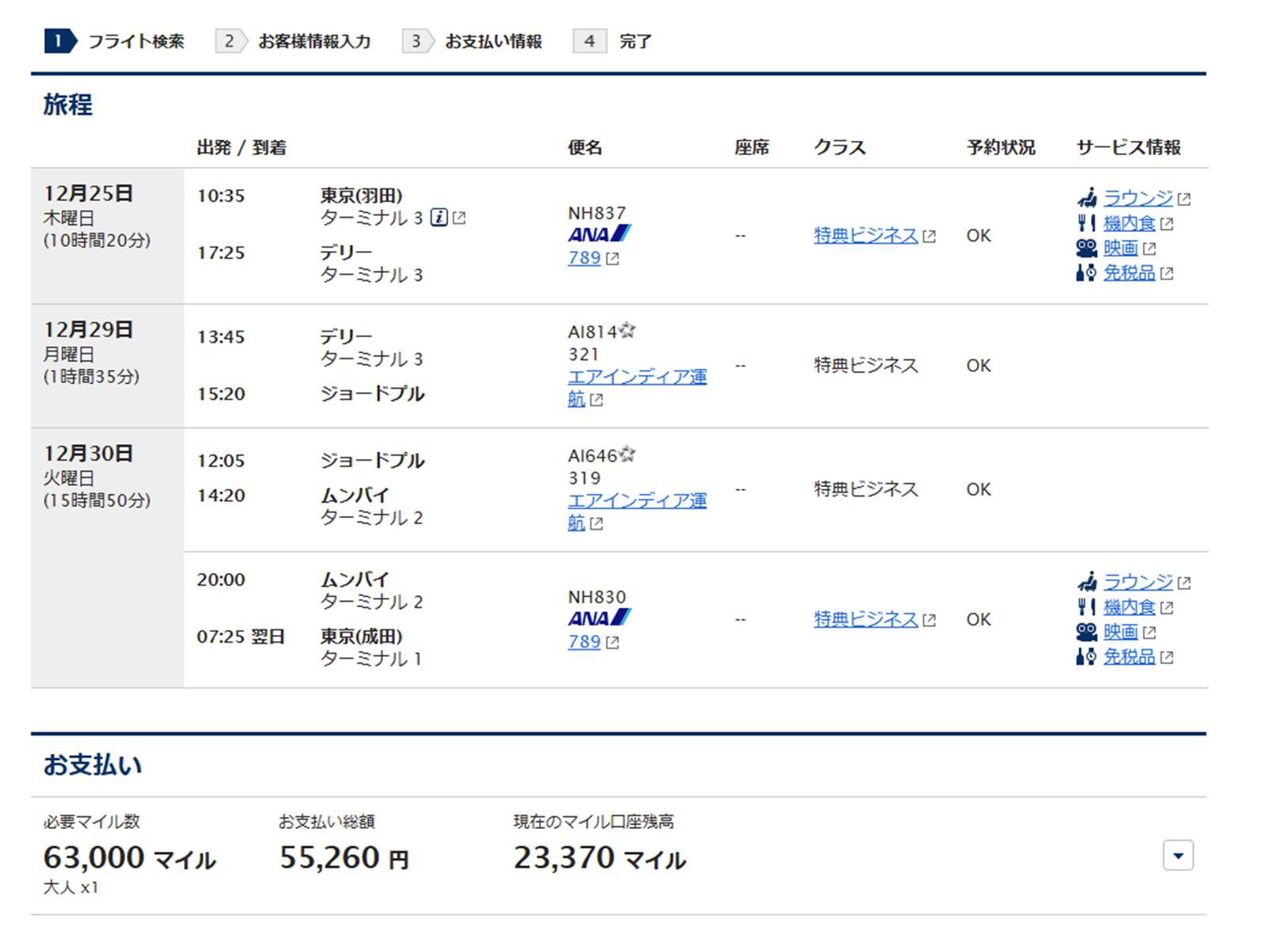
Task: Click movie camera icon for flight NH837
Action: pyautogui.click(x=1086, y=249)
